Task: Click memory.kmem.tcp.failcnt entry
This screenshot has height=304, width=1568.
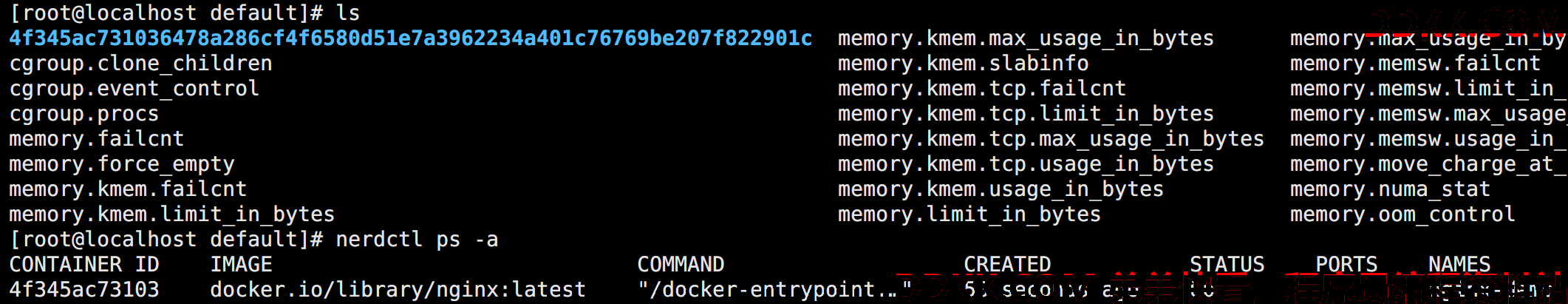Action: click(x=982, y=89)
